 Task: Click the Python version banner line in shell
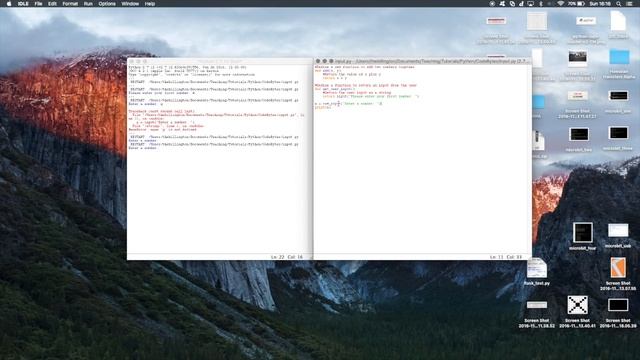pos(187,67)
